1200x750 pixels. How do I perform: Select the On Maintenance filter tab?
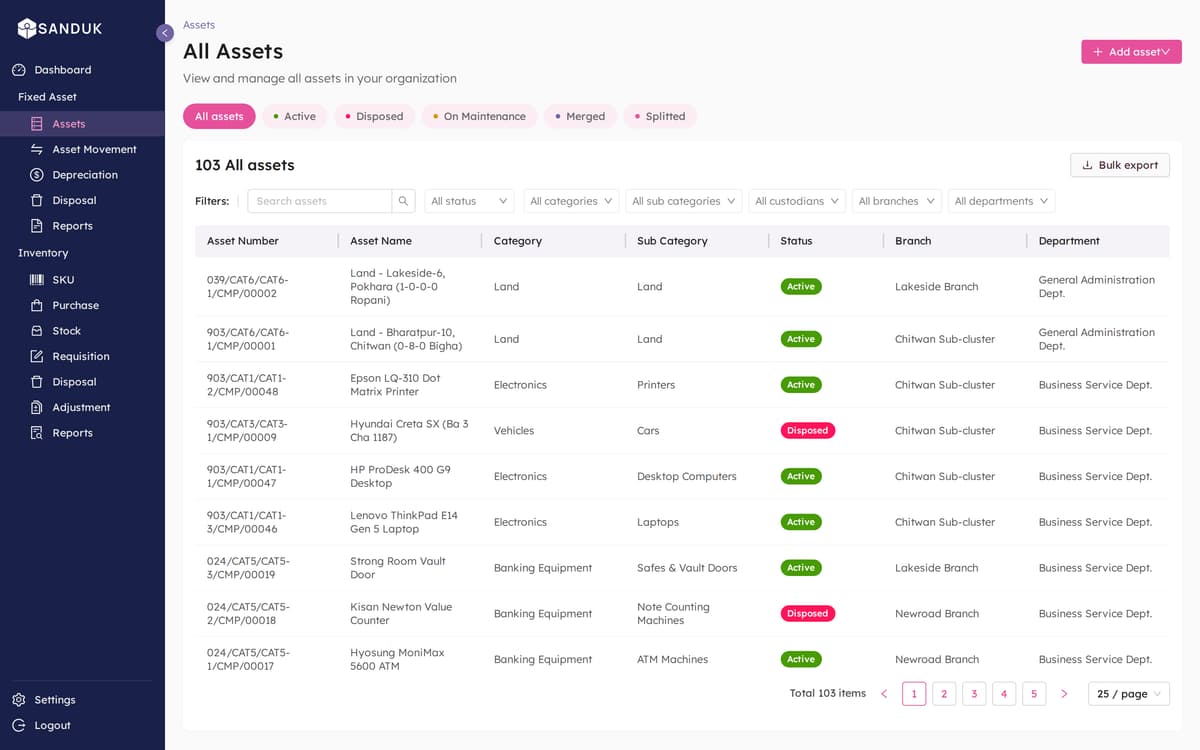(479, 116)
